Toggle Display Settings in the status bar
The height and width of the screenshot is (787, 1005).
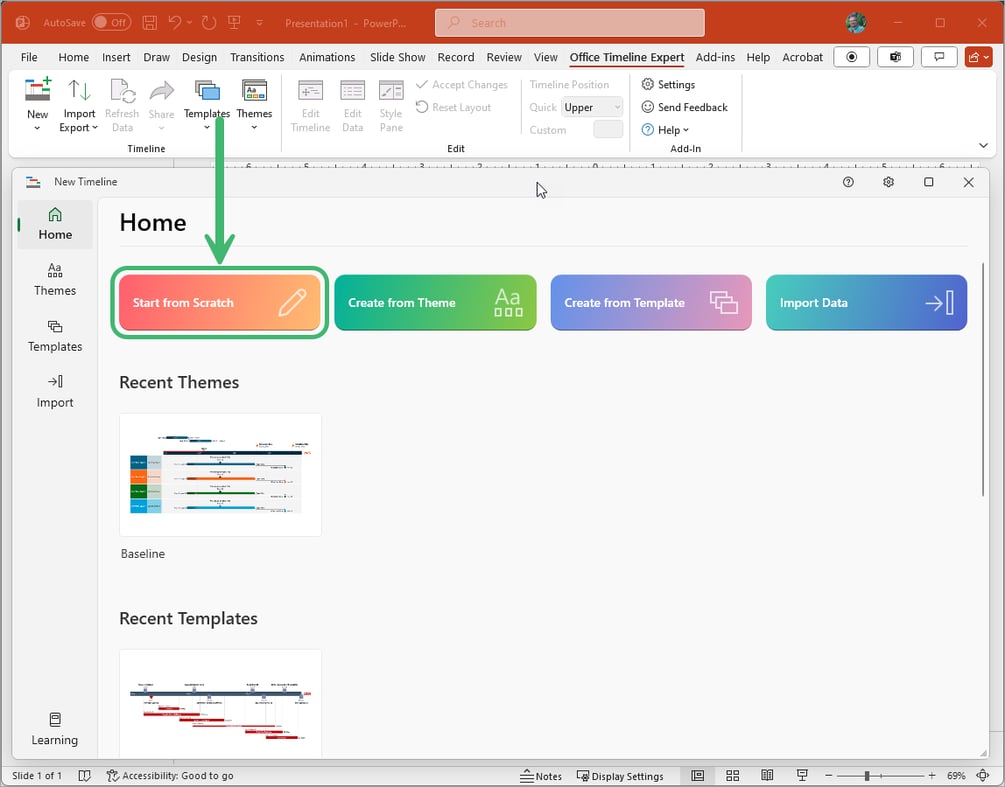[620, 775]
